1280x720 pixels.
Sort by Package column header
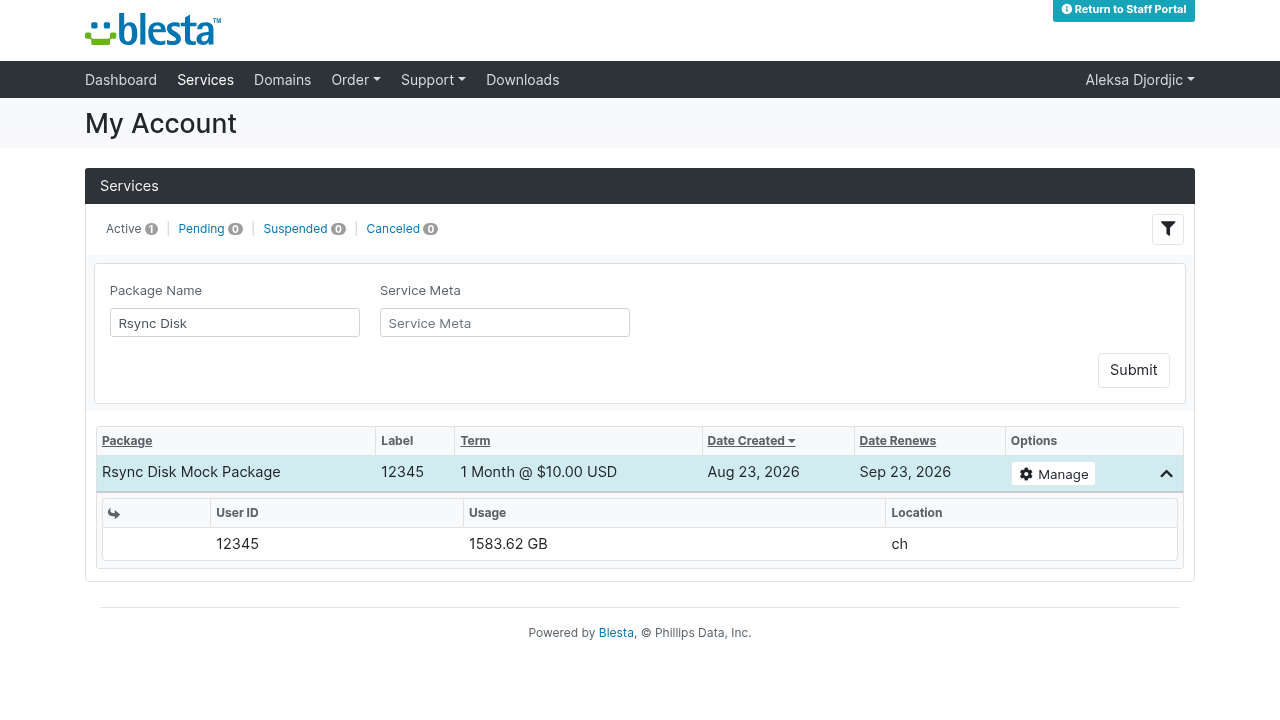127,441
